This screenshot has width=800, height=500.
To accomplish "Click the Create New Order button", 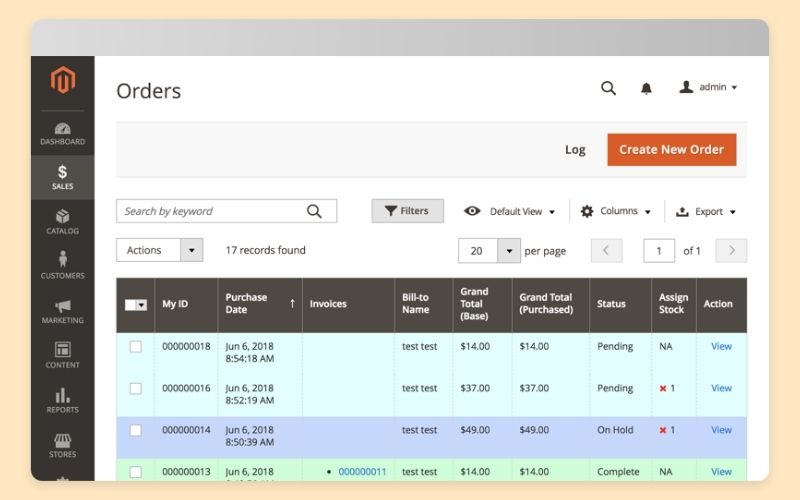I will click(671, 149).
